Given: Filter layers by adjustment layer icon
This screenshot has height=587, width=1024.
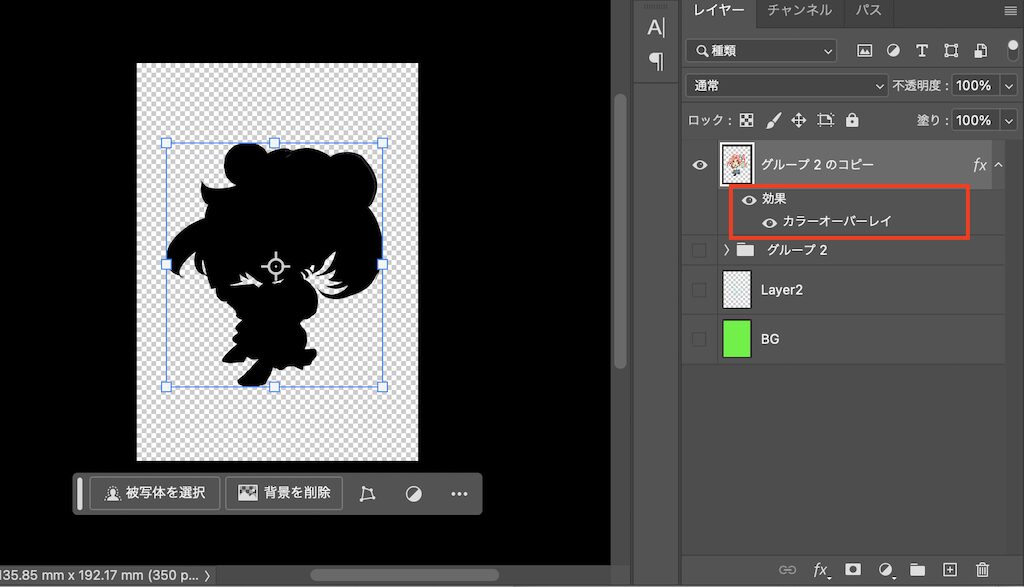Looking at the screenshot, I should pyautogui.click(x=893, y=51).
